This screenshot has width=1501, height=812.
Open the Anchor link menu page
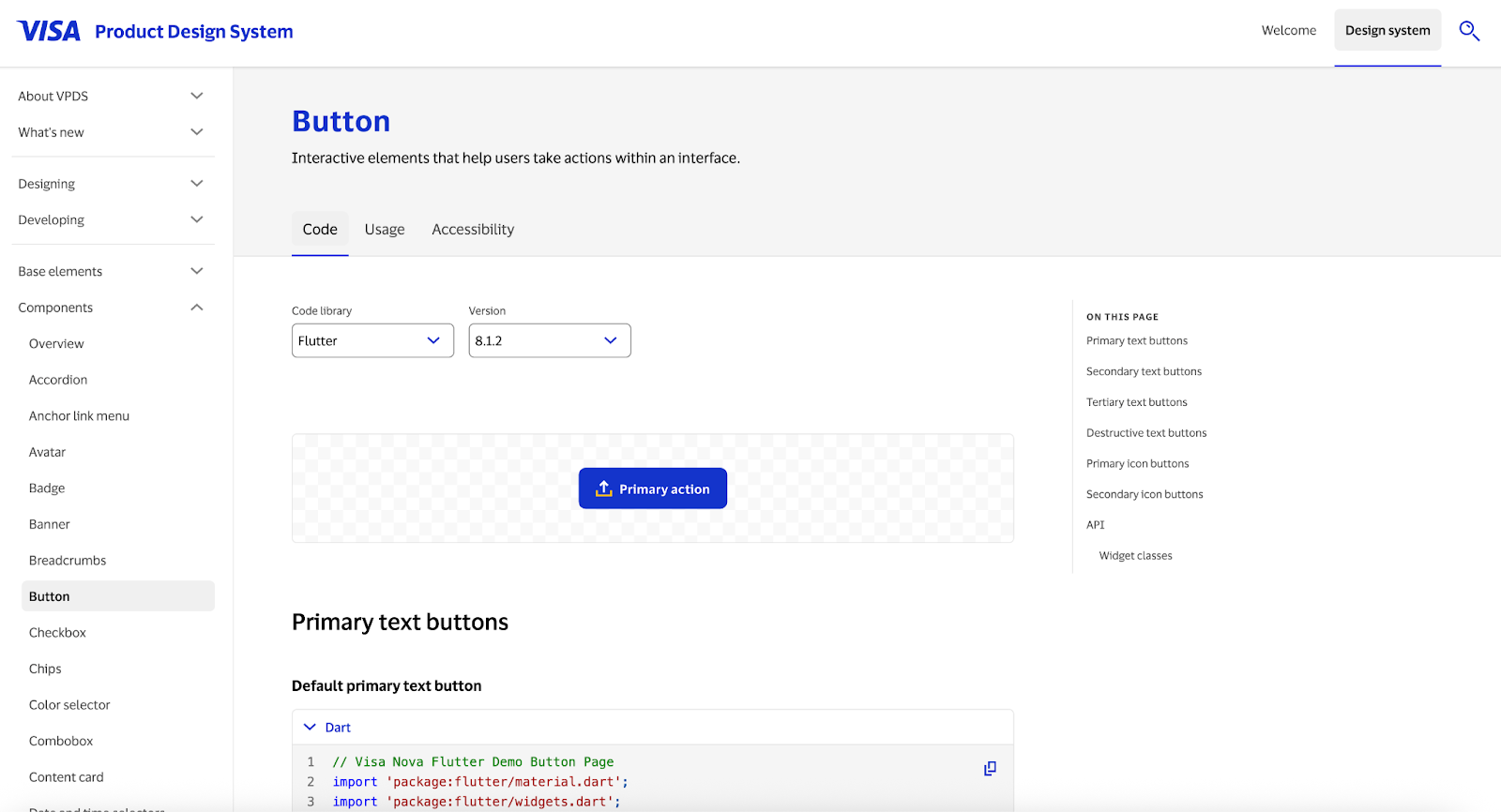[x=79, y=416]
